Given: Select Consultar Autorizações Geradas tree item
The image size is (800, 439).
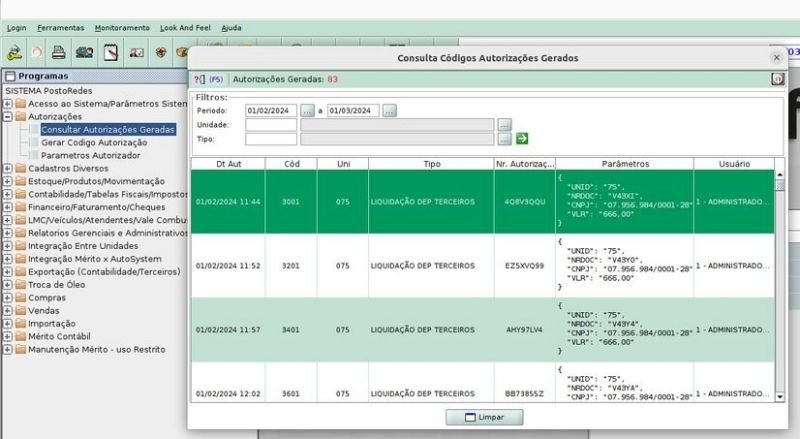Looking at the screenshot, I should pyautogui.click(x=108, y=130).
